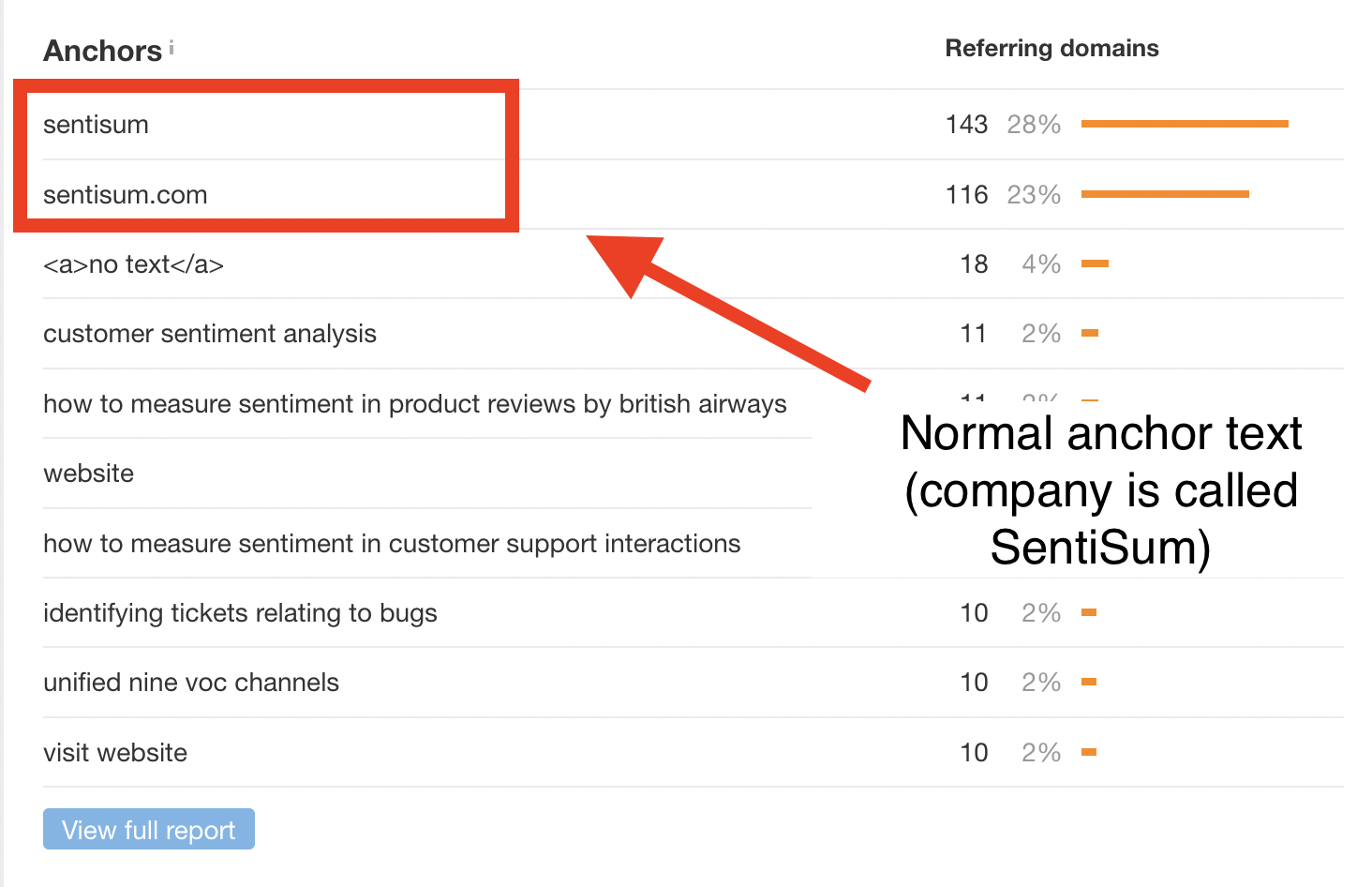
Task: Click the 4% orange bar for no text
Action: (x=1095, y=263)
